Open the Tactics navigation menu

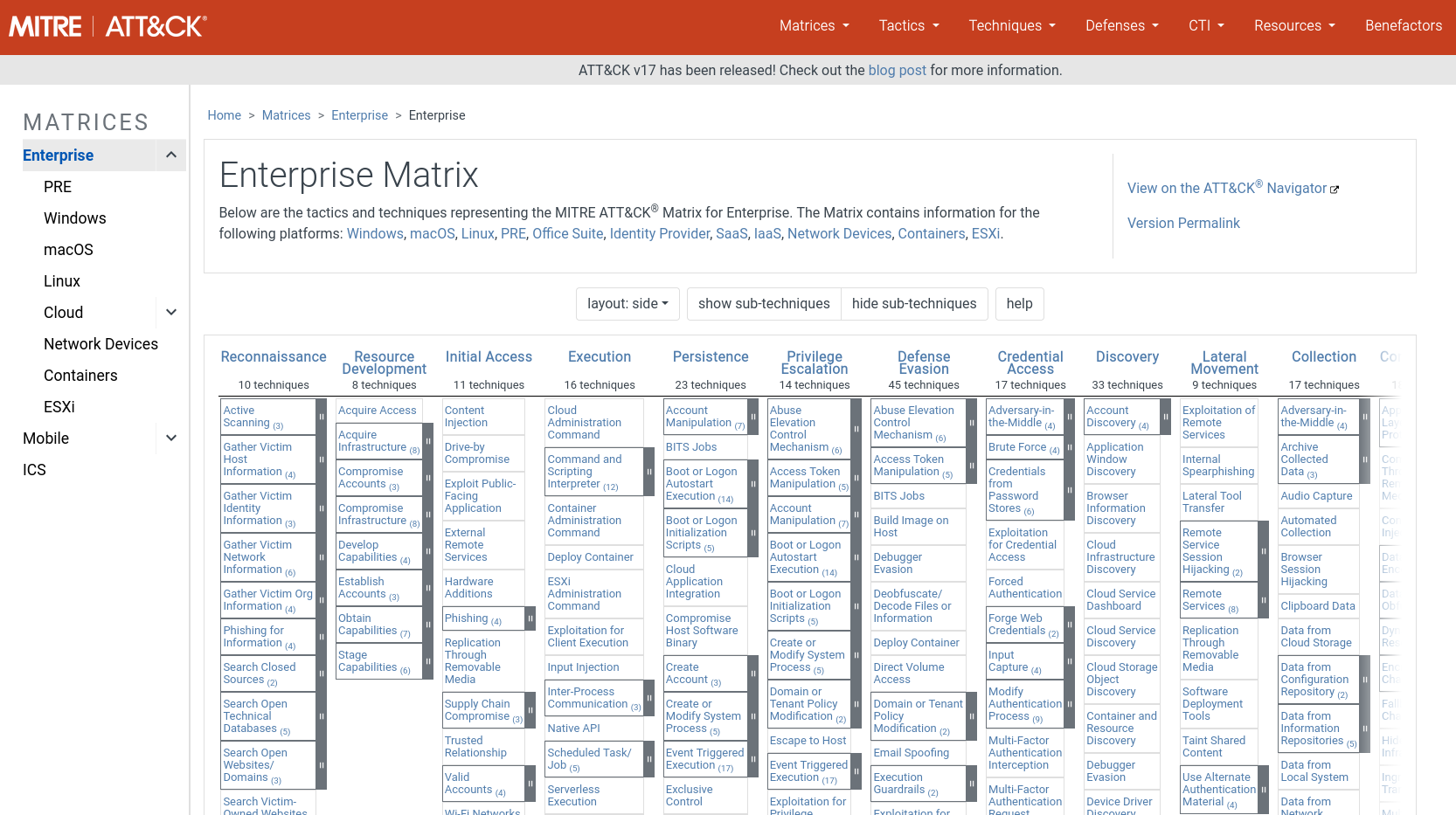click(x=909, y=26)
